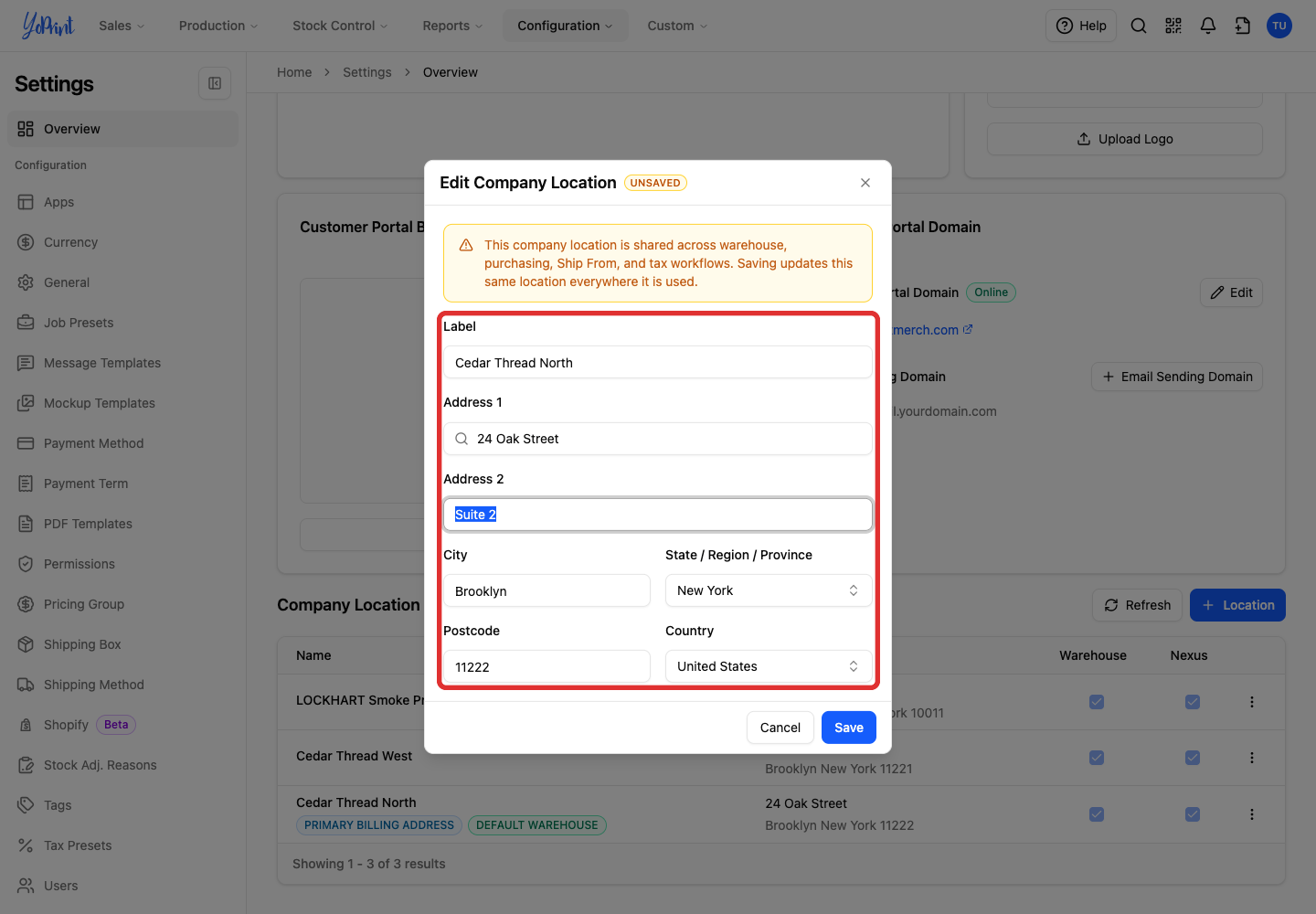The height and width of the screenshot is (914, 1316).
Task: Add a new Location
Action: [x=1237, y=605]
